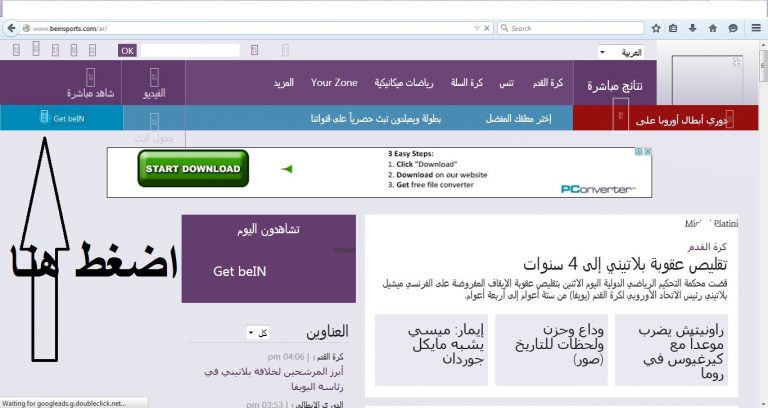Click the status bar Waiting for googleads text

(64, 403)
